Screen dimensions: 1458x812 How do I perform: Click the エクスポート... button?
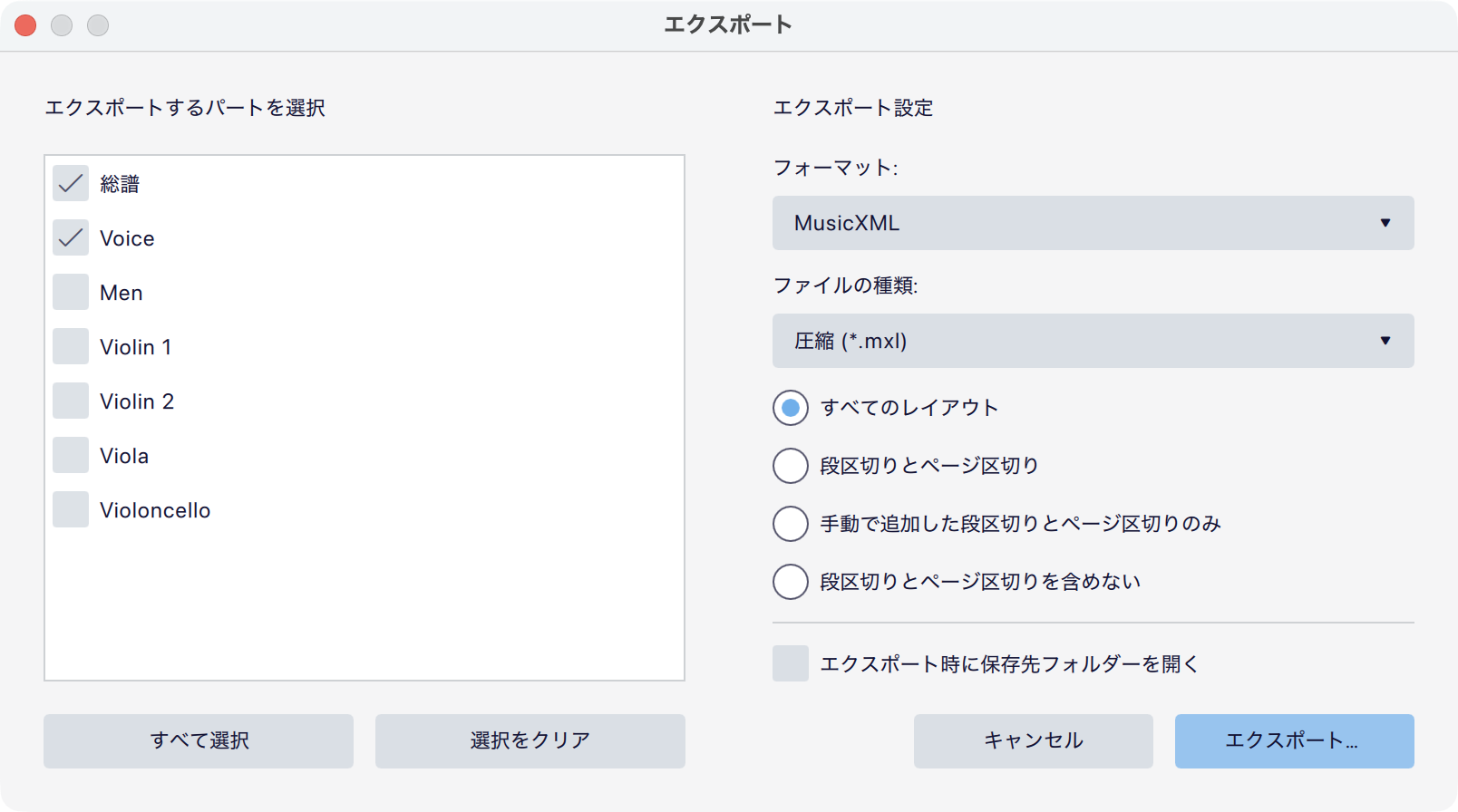pos(1295,741)
